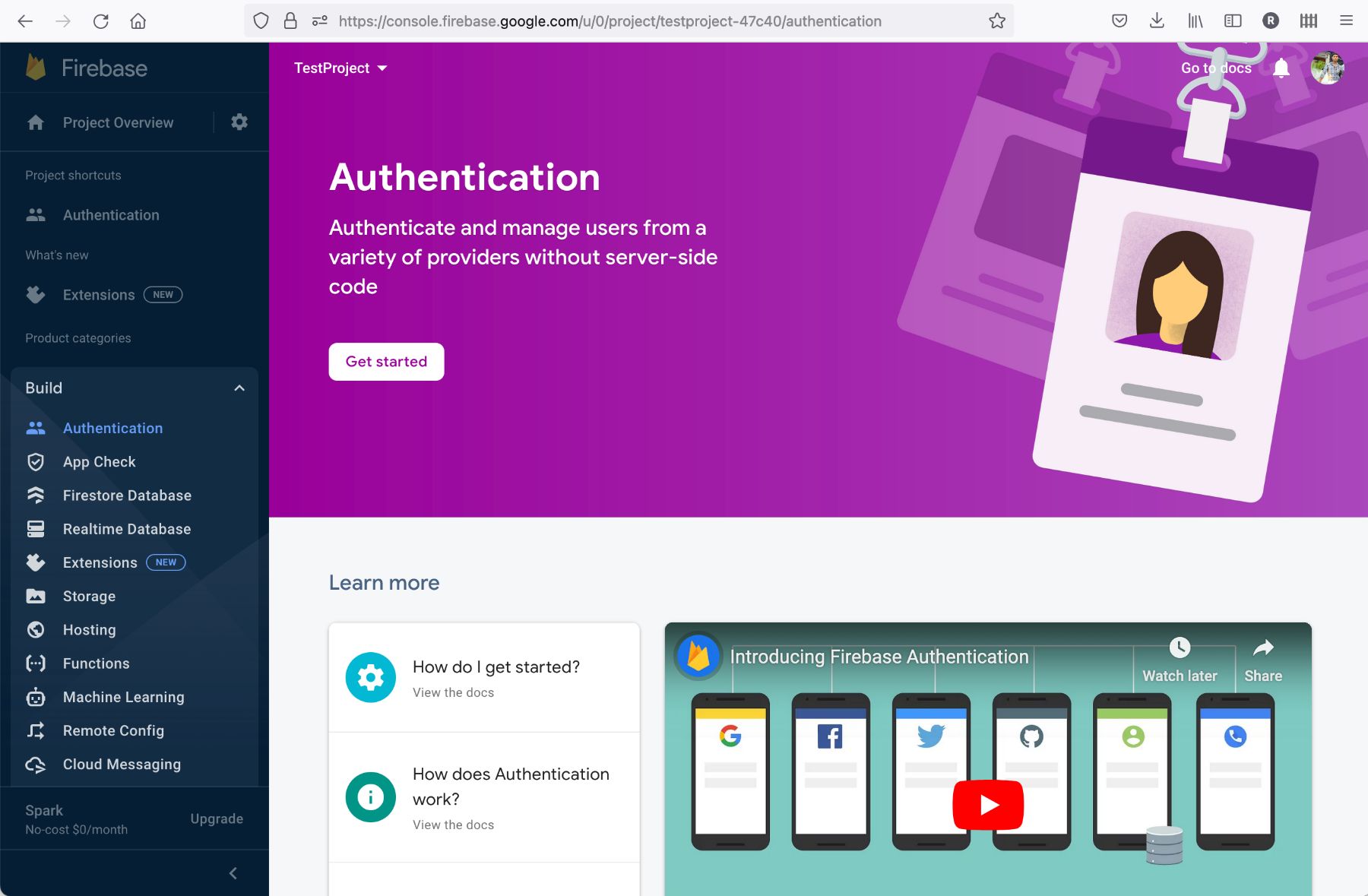Click the Share arrow on video
1368x896 pixels.
(1262, 648)
